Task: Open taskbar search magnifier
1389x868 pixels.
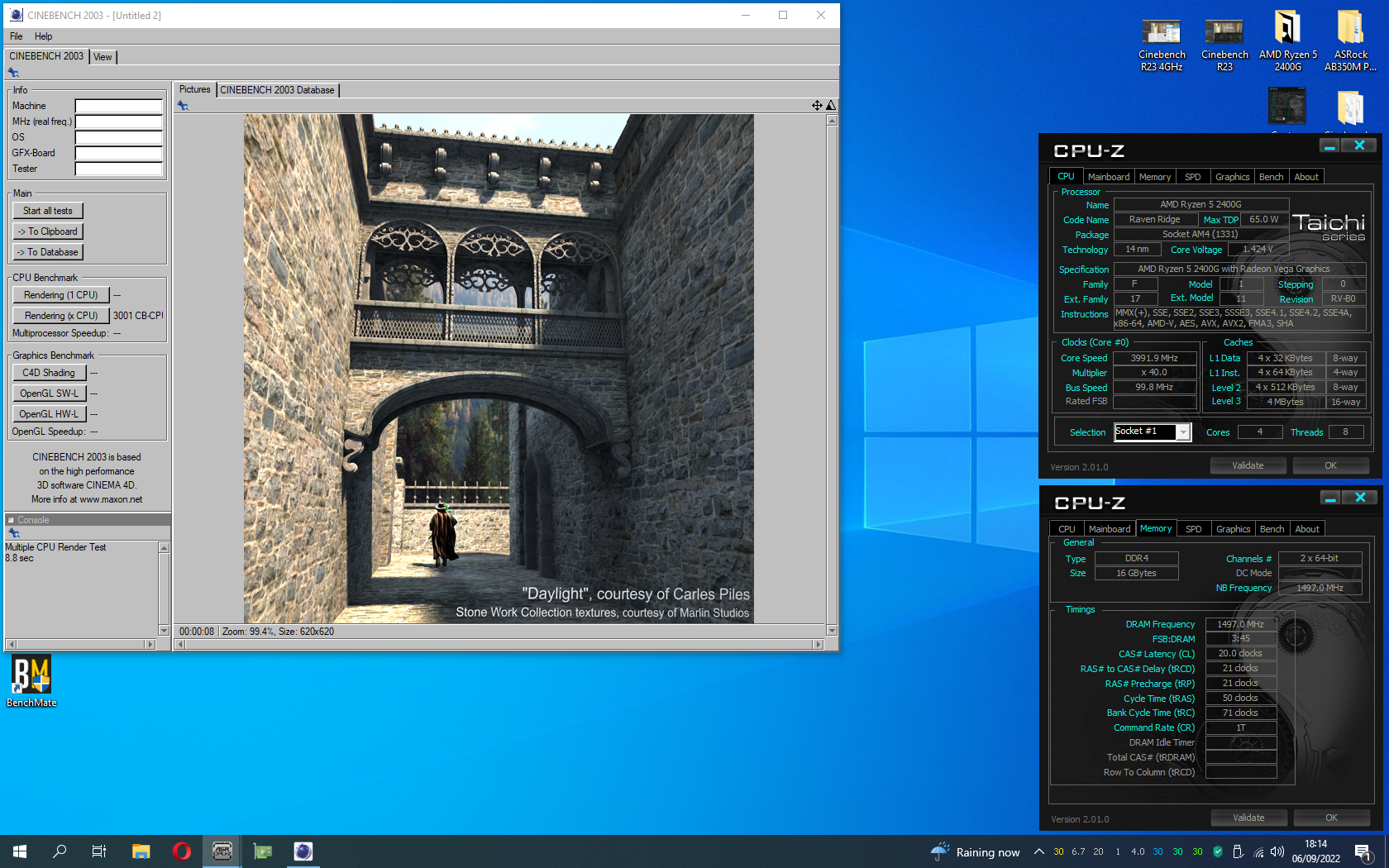Action: point(60,851)
